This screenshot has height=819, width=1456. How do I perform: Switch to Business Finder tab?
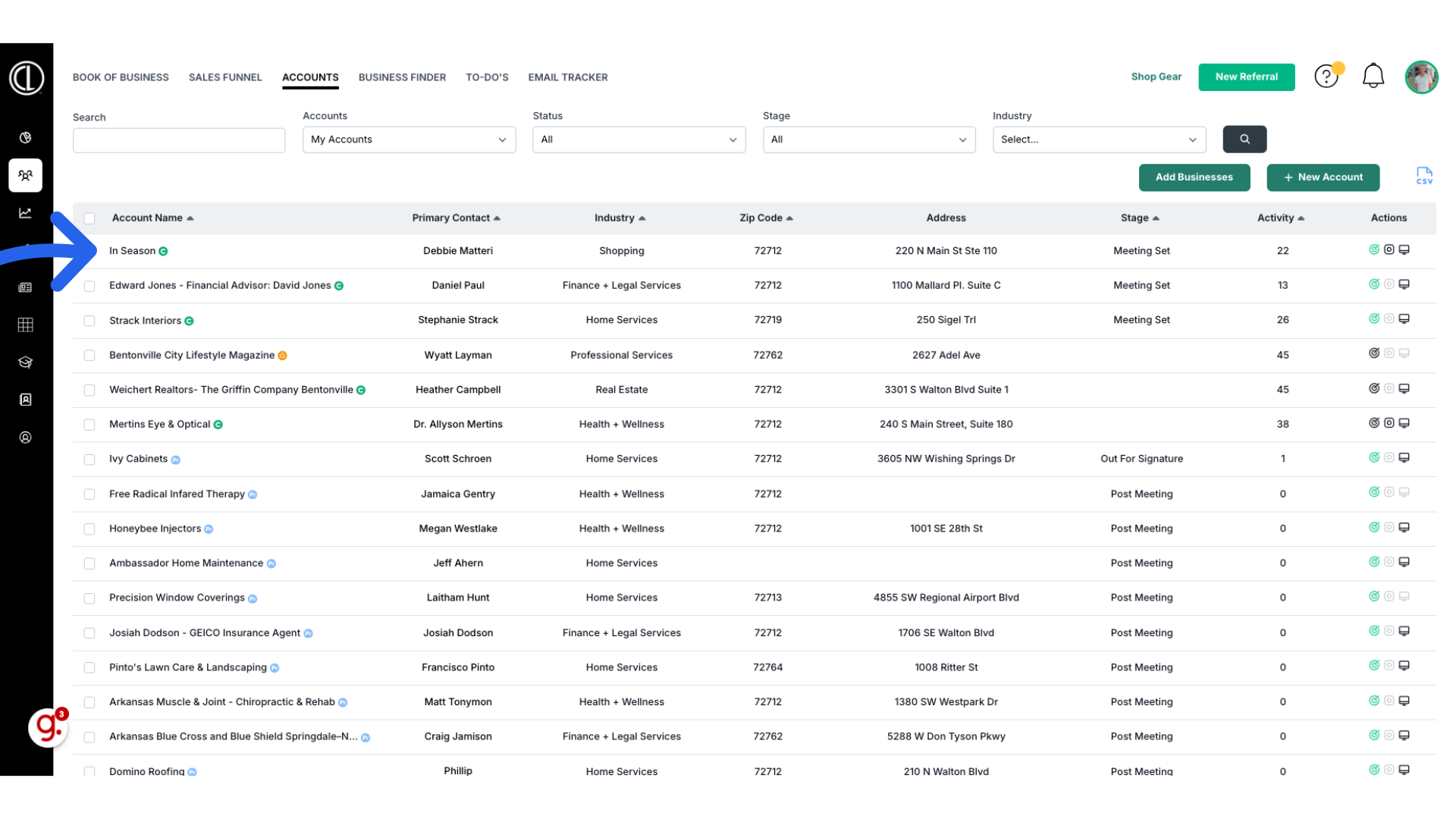click(402, 77)
